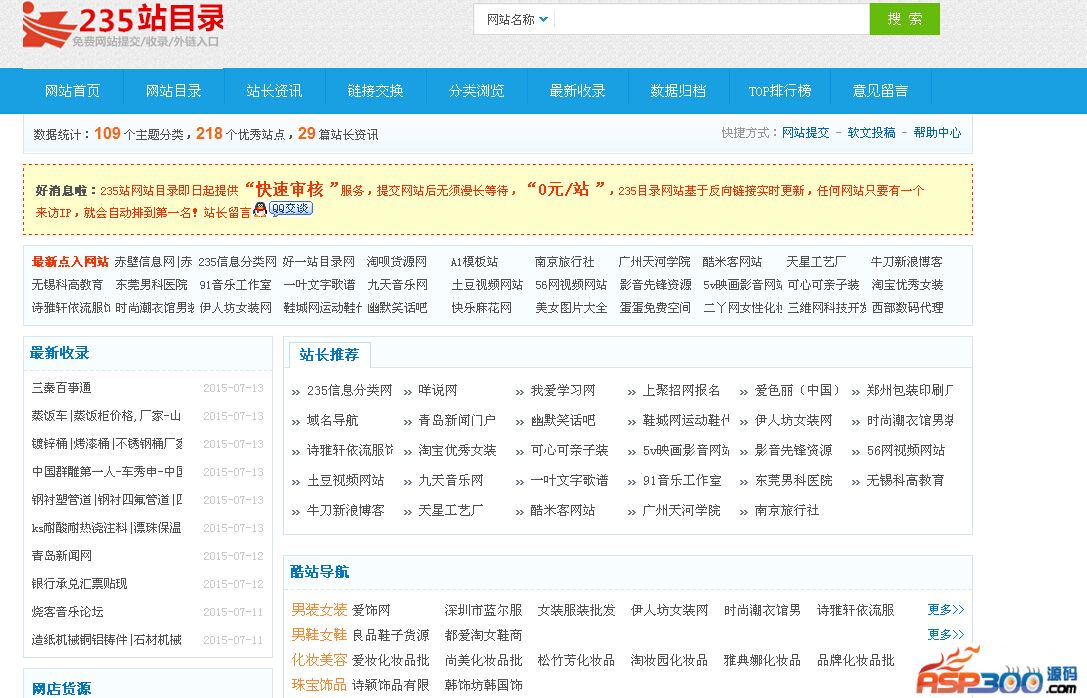Click the 网站提交 quick link
The height and width of the screenshot is (698, 1087).
805,133
